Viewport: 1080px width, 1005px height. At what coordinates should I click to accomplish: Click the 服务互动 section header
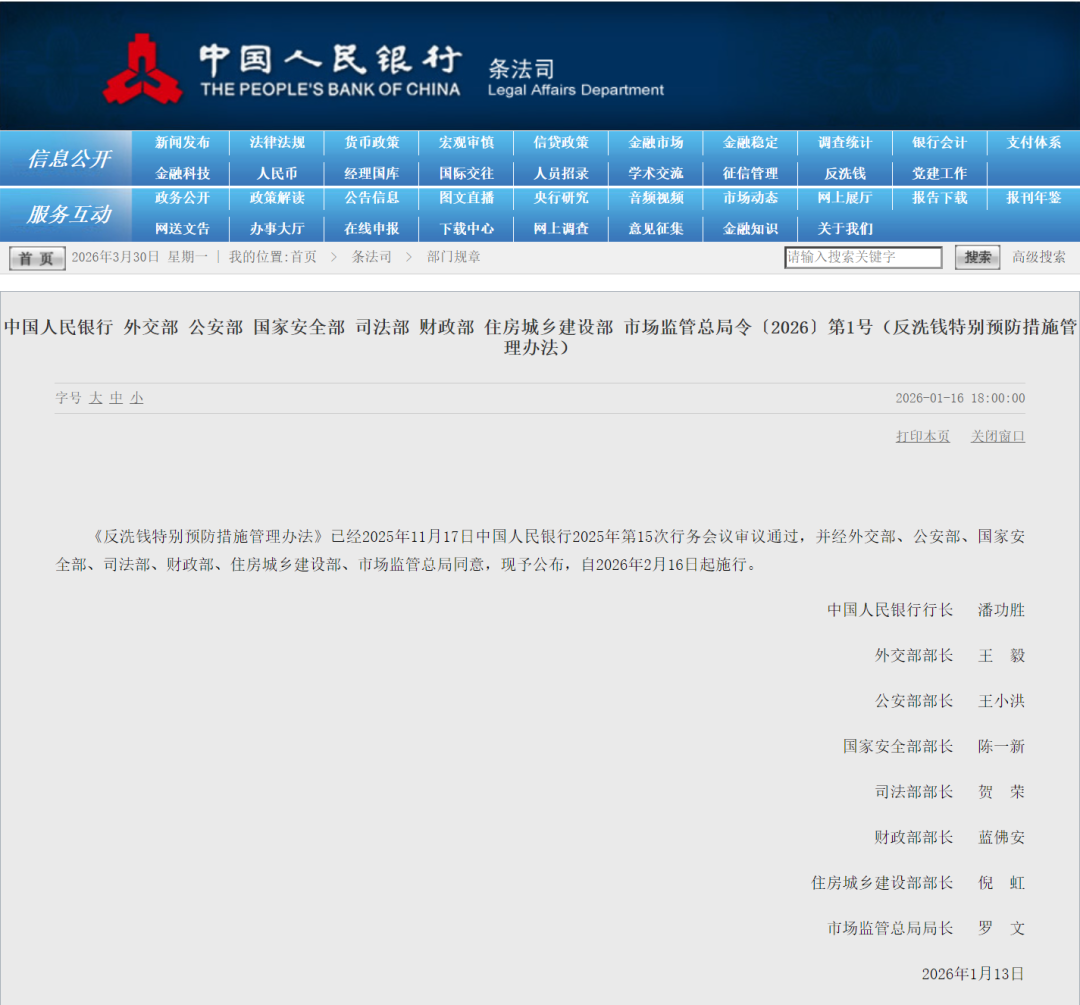point(68,214)
